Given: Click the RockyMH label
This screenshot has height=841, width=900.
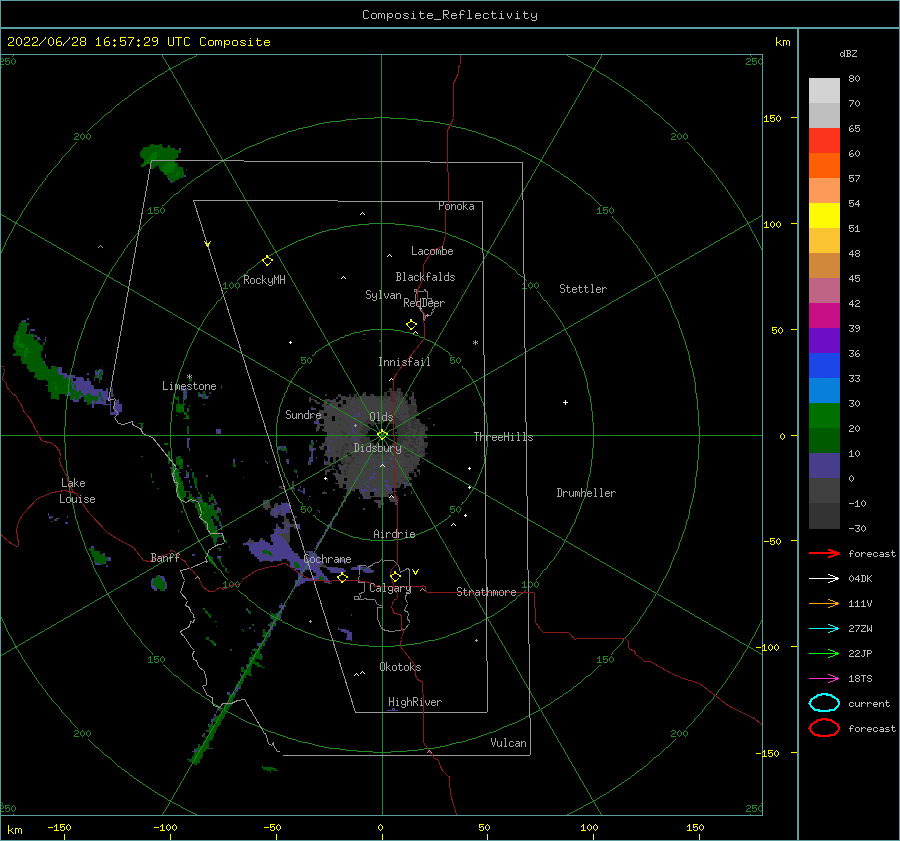Looking at the screenshot, I should [264, 280].
